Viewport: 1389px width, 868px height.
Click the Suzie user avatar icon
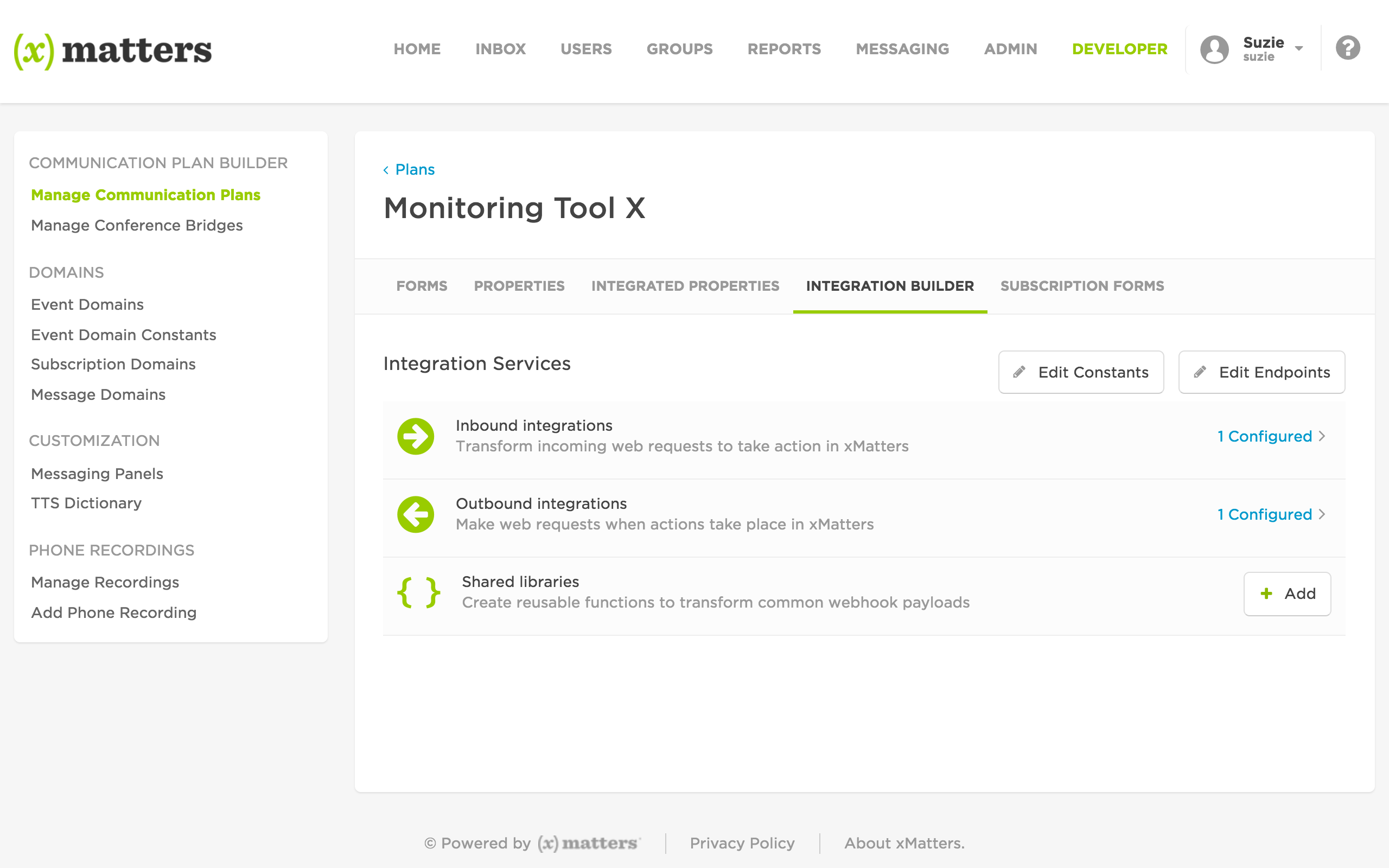click(1214, 49)
